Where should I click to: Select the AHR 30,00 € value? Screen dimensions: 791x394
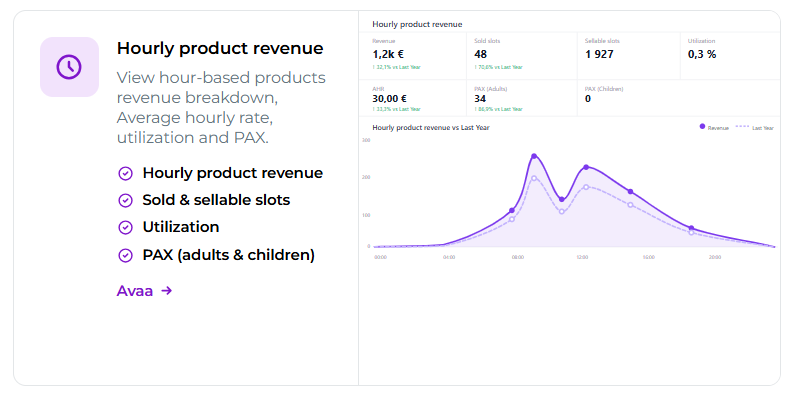tap(388, 99)
